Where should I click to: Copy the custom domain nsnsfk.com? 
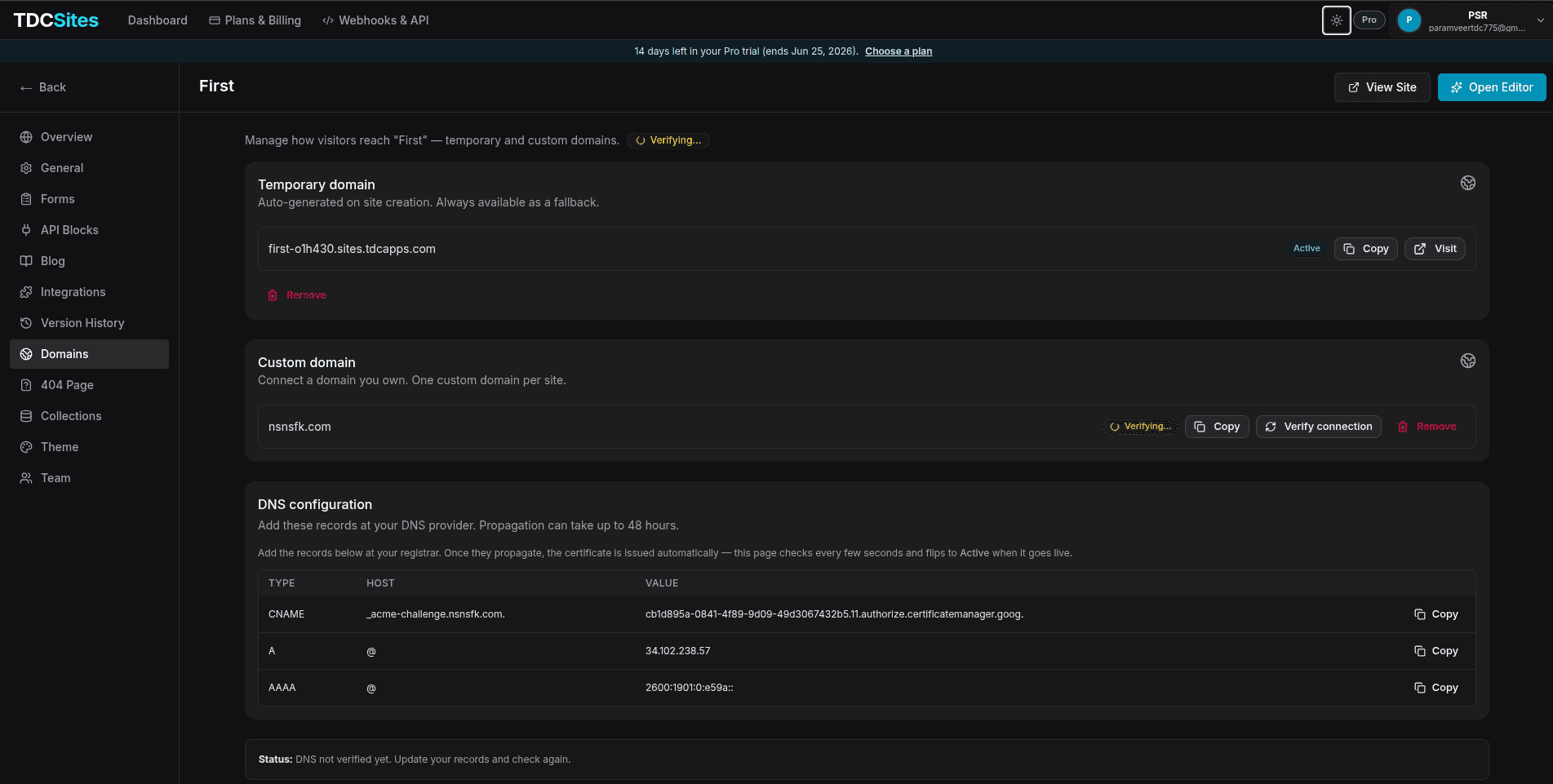coord(1217,427)
